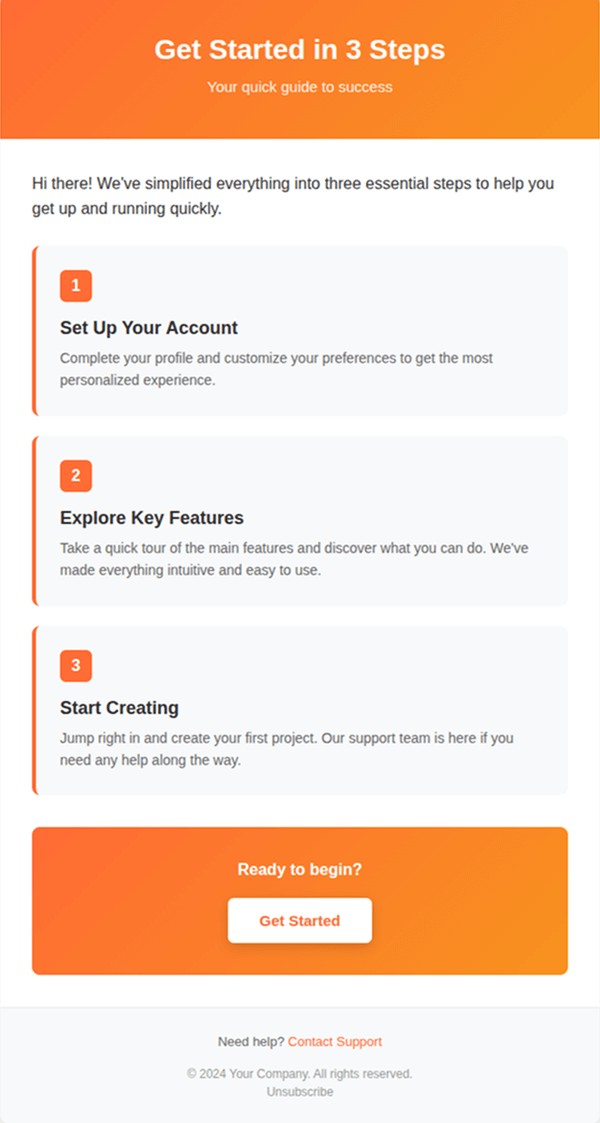Click the "Jump right in" description text
Image resolution: width=600 pixels, height=1123 pixels.
coord(286,749)
